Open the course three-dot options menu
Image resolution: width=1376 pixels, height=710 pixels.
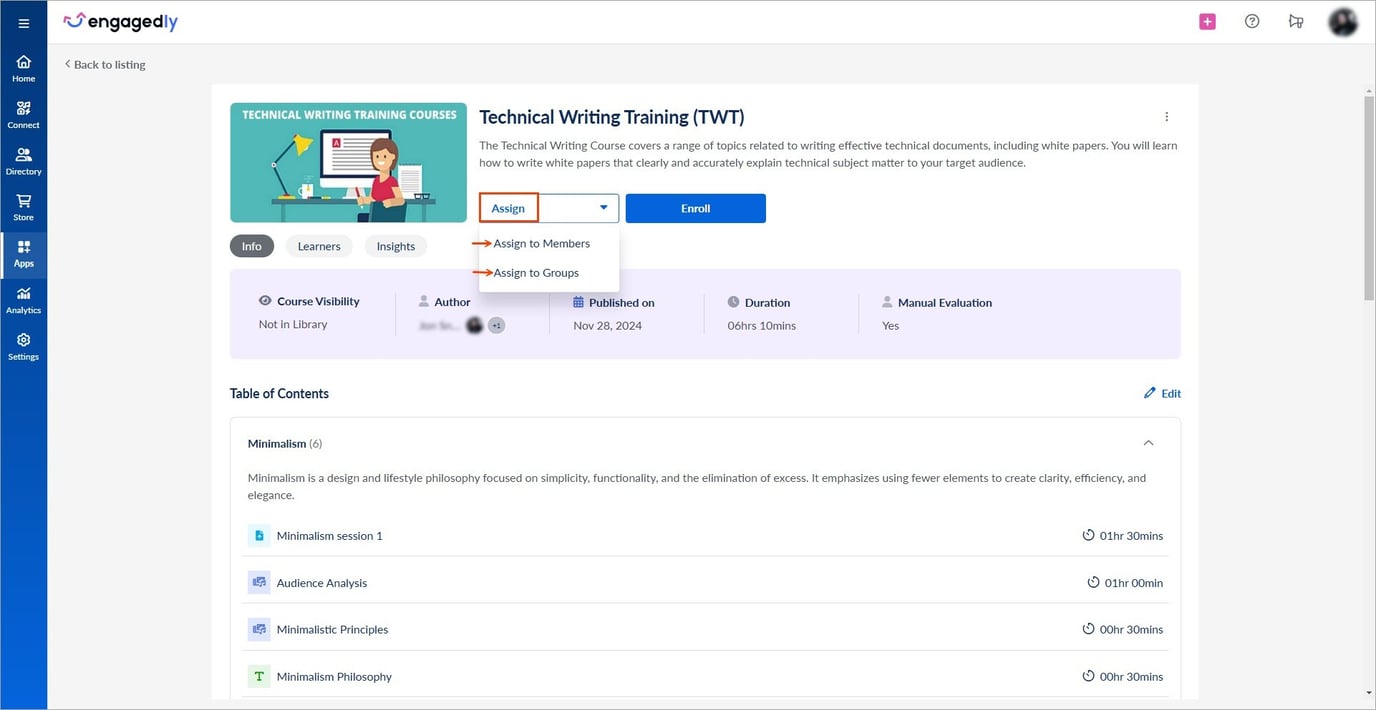click(1166, 117)
